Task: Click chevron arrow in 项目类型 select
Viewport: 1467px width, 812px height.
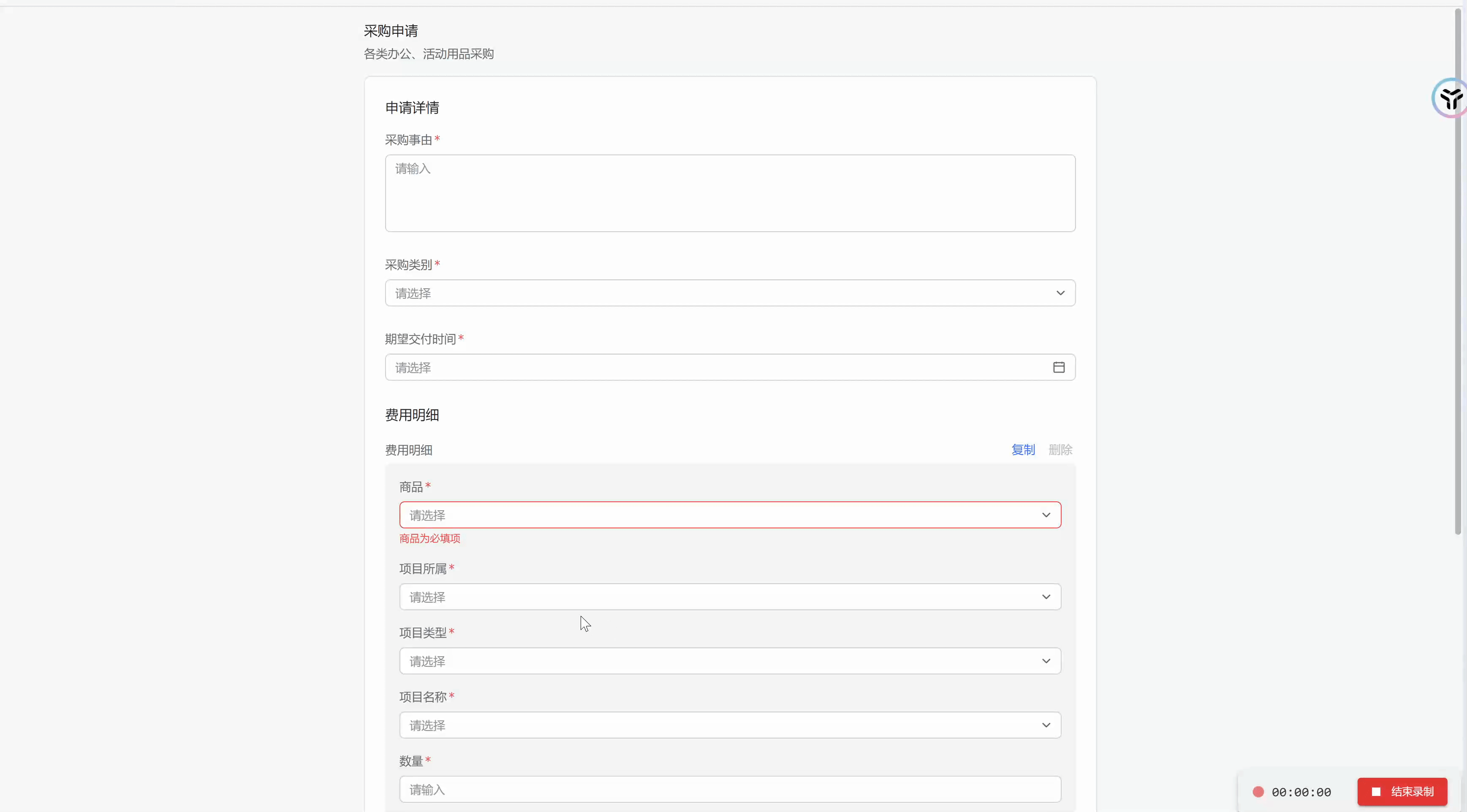Action: click(x=1046, y=661)
